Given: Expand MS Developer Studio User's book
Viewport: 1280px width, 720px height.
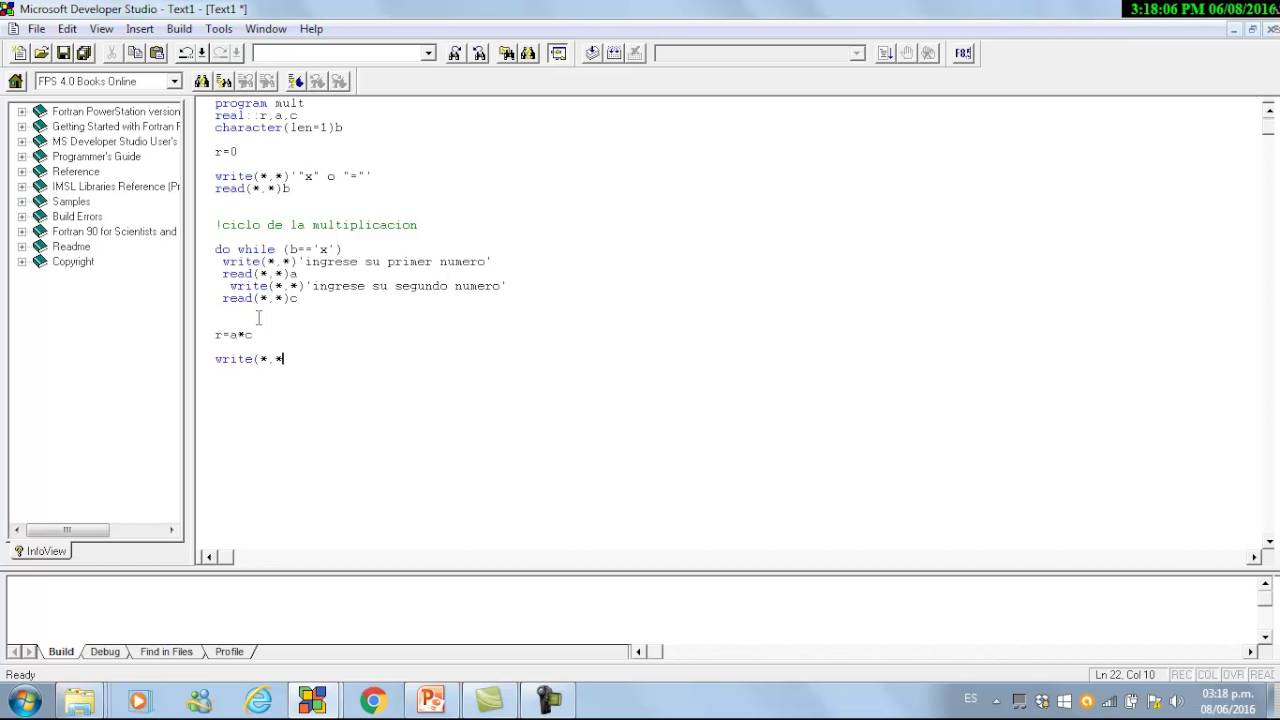Looking at the screenshot, I should [x=22, y=142].
